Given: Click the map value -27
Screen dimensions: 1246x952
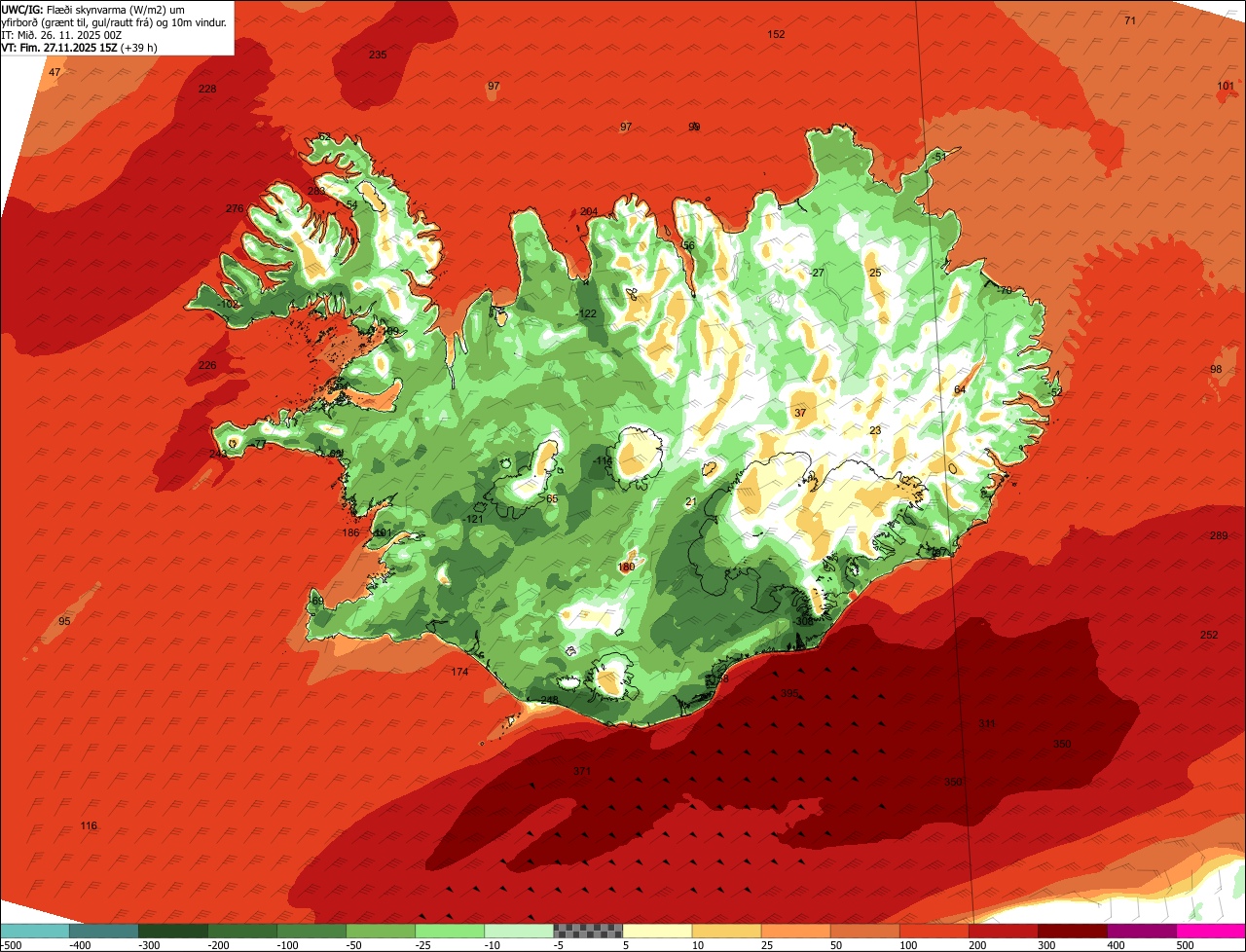Looking at the screenshot, I should pos(817,273).
